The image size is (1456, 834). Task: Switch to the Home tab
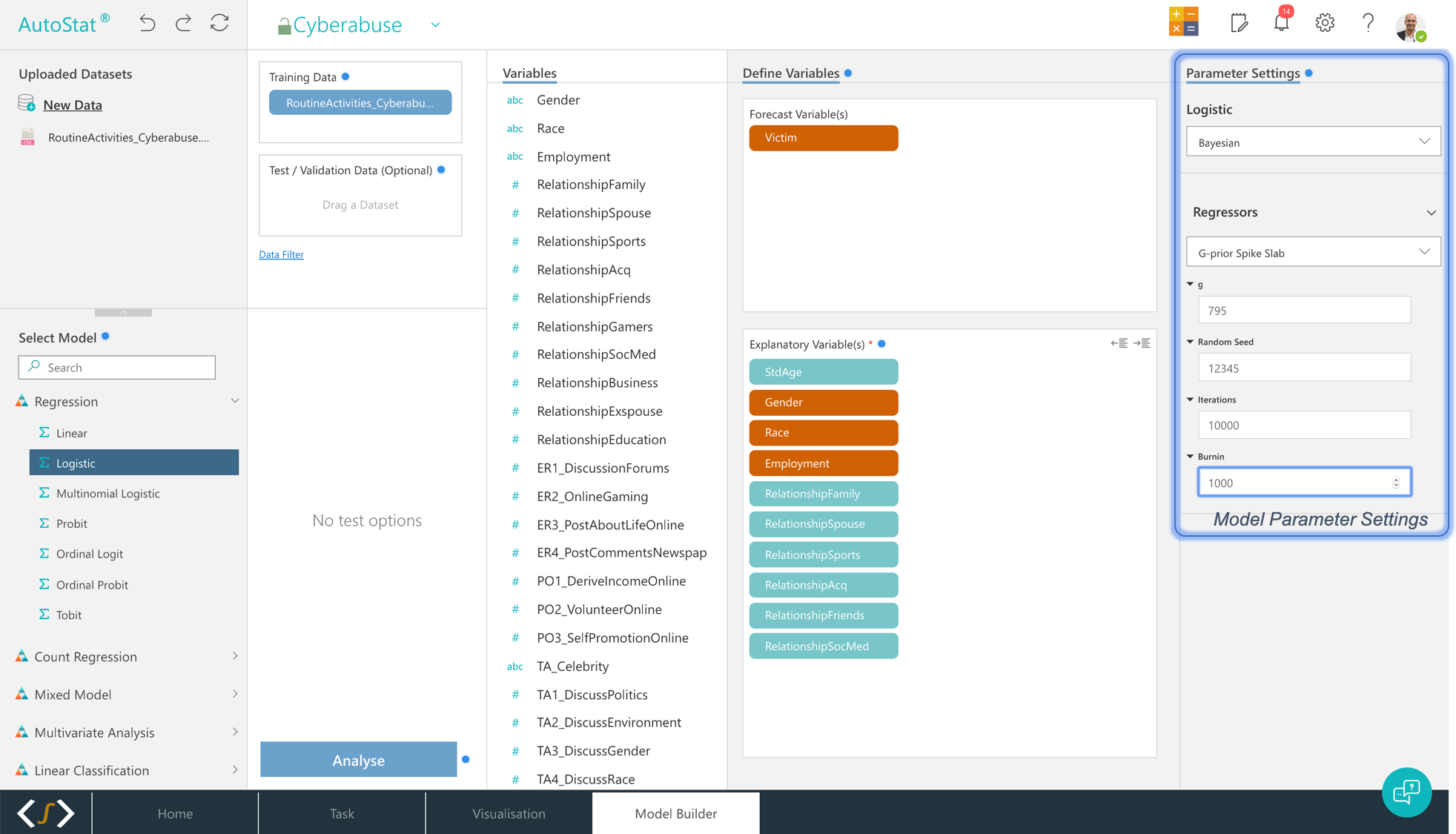pos(175,813)
